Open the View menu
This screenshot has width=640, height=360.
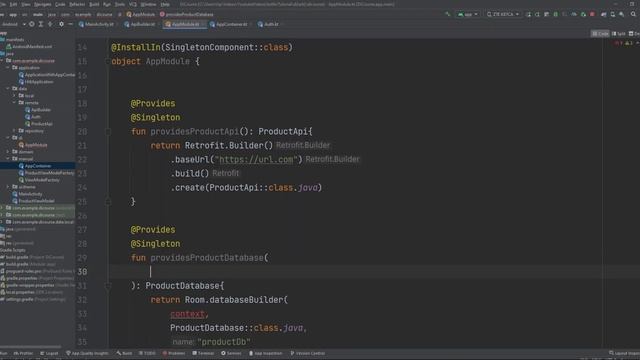26,4
